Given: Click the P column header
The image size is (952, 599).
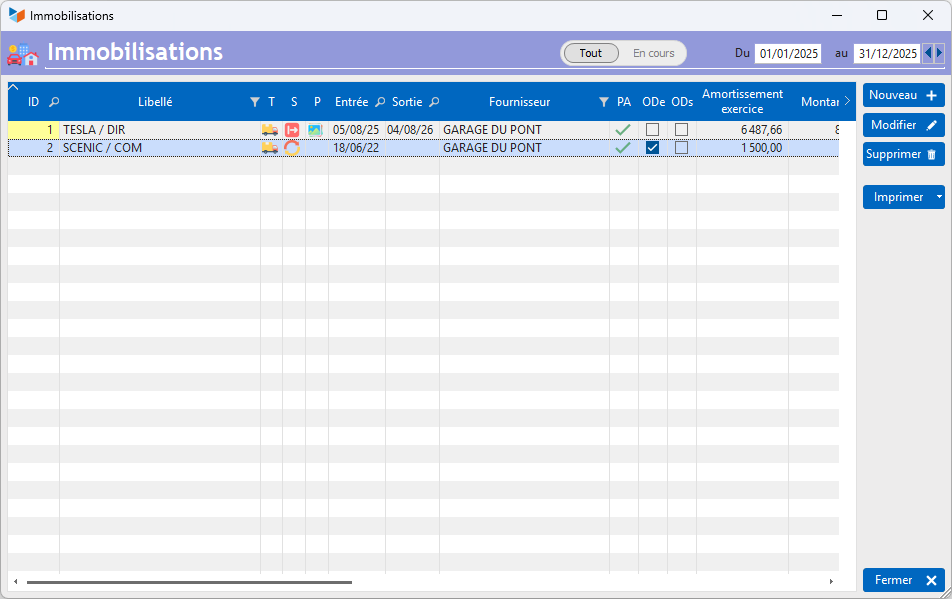Looking at the screenshot, I should point(317,102).
